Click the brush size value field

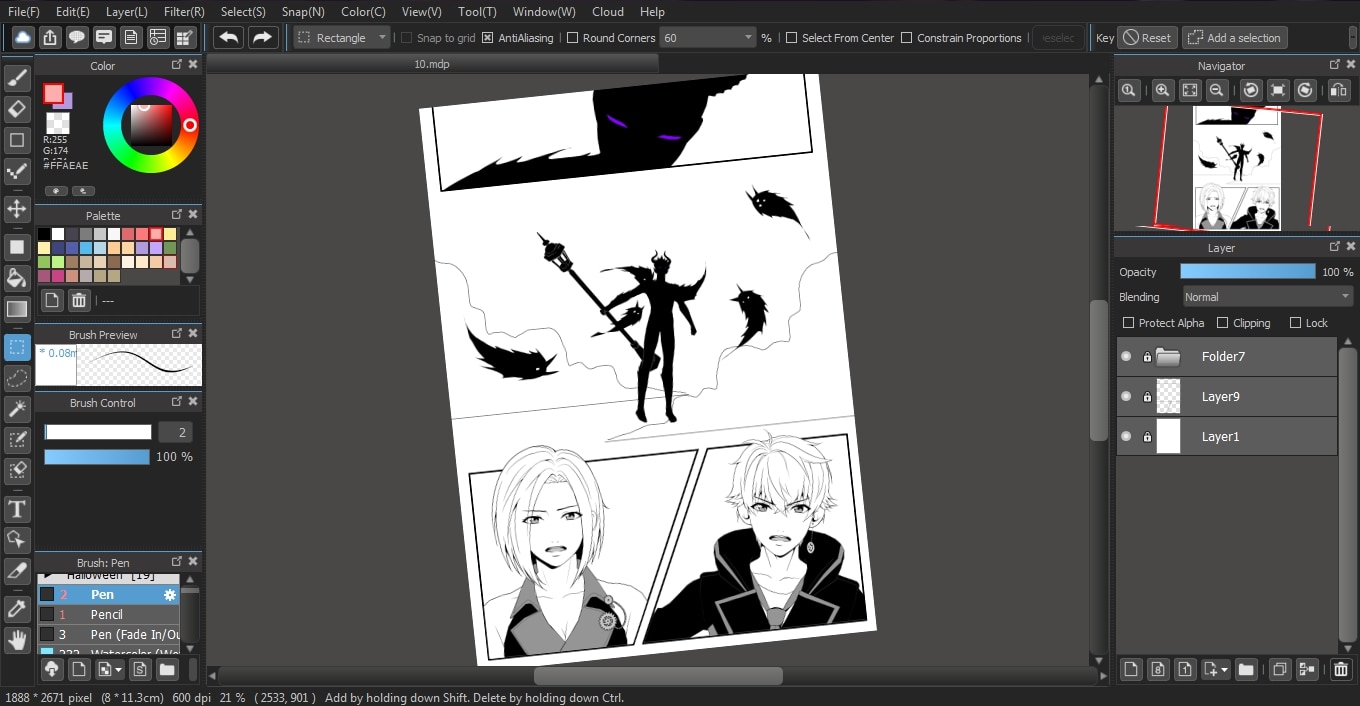(x=175, y=432)
